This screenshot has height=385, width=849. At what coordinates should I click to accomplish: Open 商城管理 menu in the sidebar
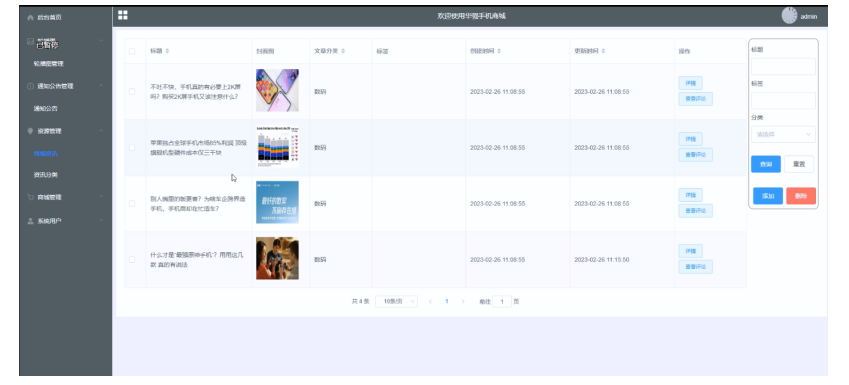(49, 197)
